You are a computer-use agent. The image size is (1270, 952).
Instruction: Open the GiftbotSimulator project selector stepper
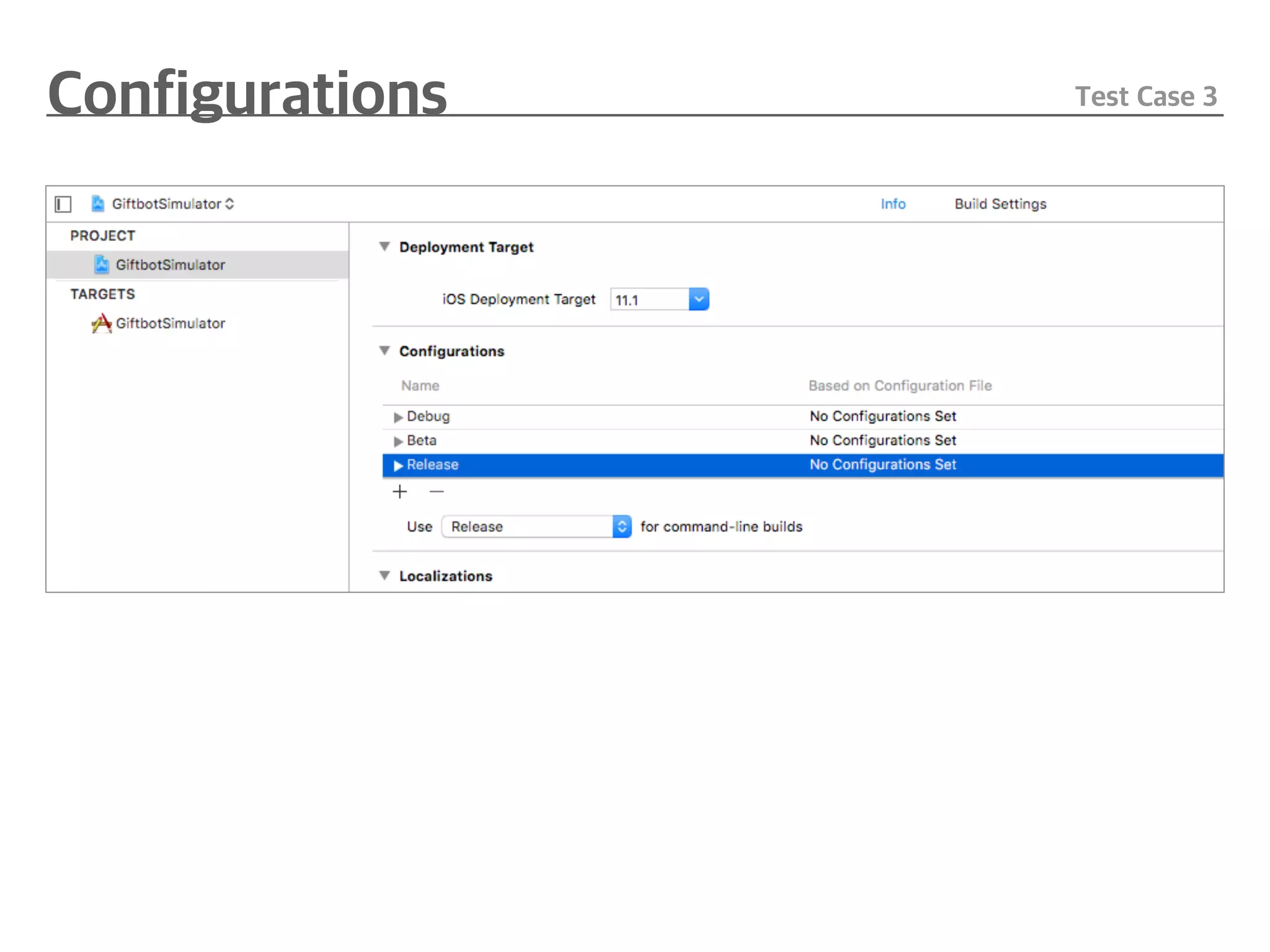point(229,204)
